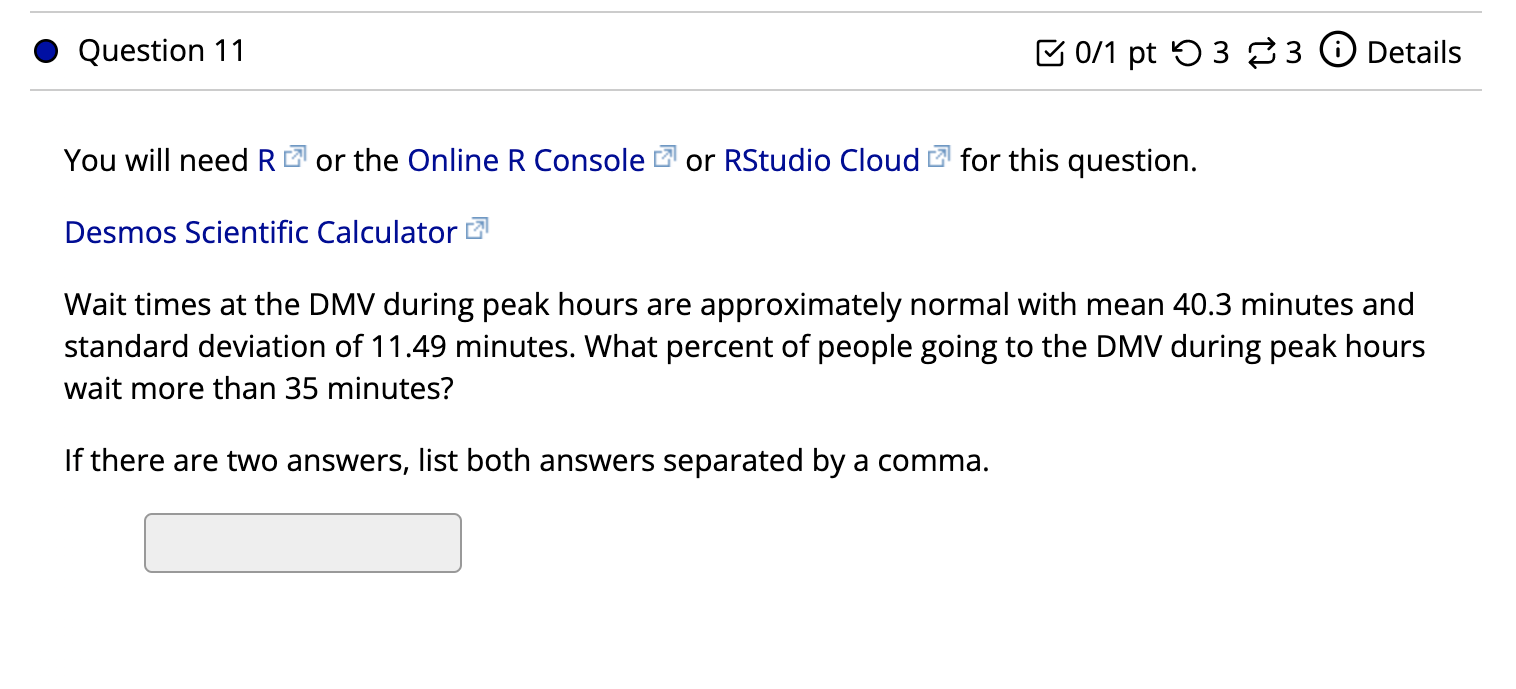Open the Online R Console link

point(526,160)
